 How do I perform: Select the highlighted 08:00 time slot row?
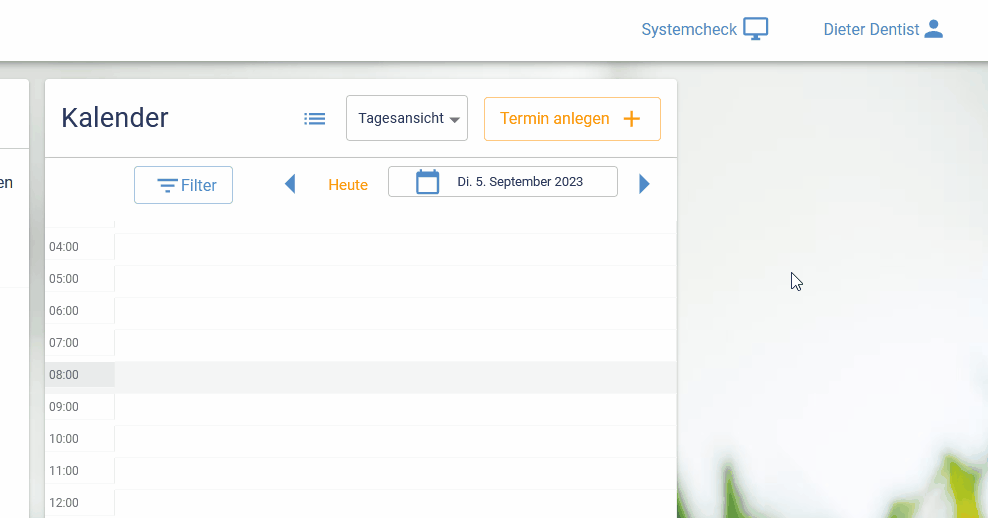(x=395, y=375)
